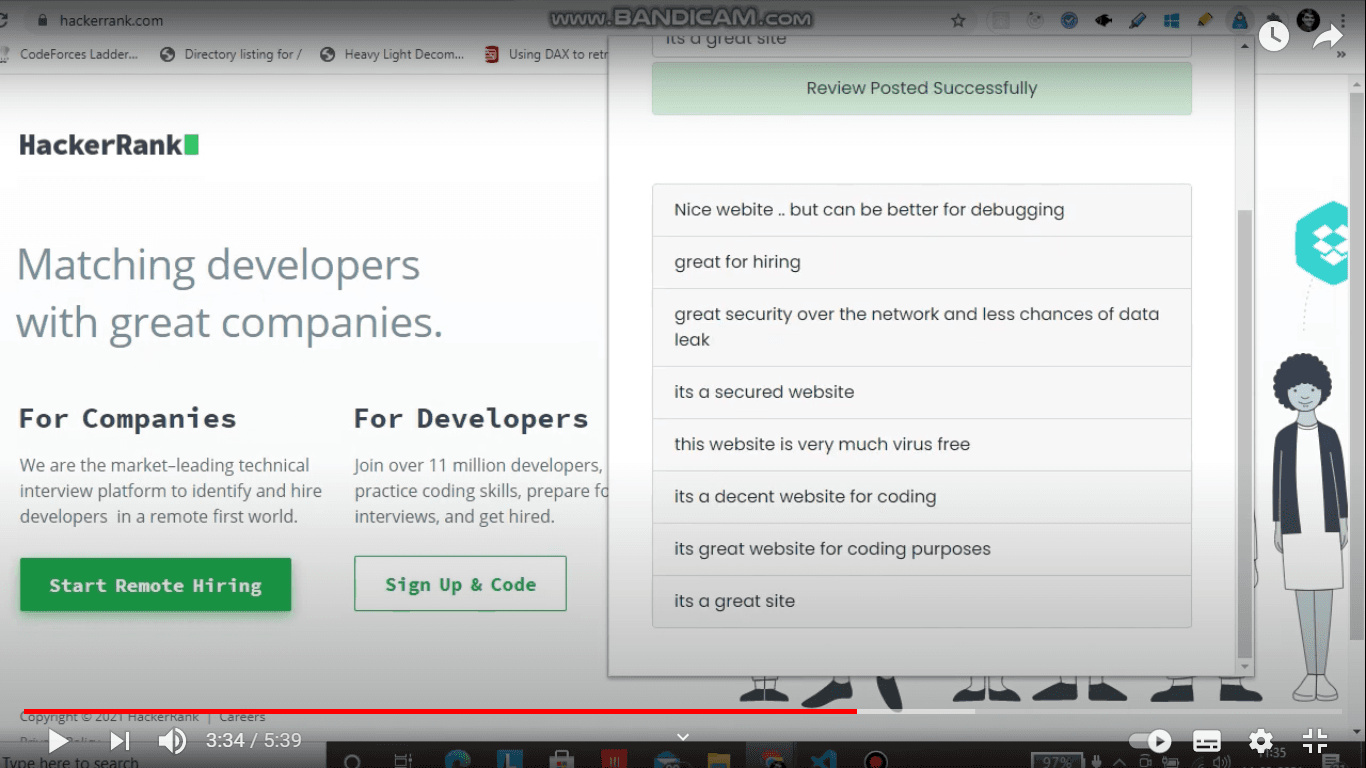Click popup scrollbar up arrow
Viewport: 1366px width, 768px height.
pyautogui.click(x=1244, y=46)
